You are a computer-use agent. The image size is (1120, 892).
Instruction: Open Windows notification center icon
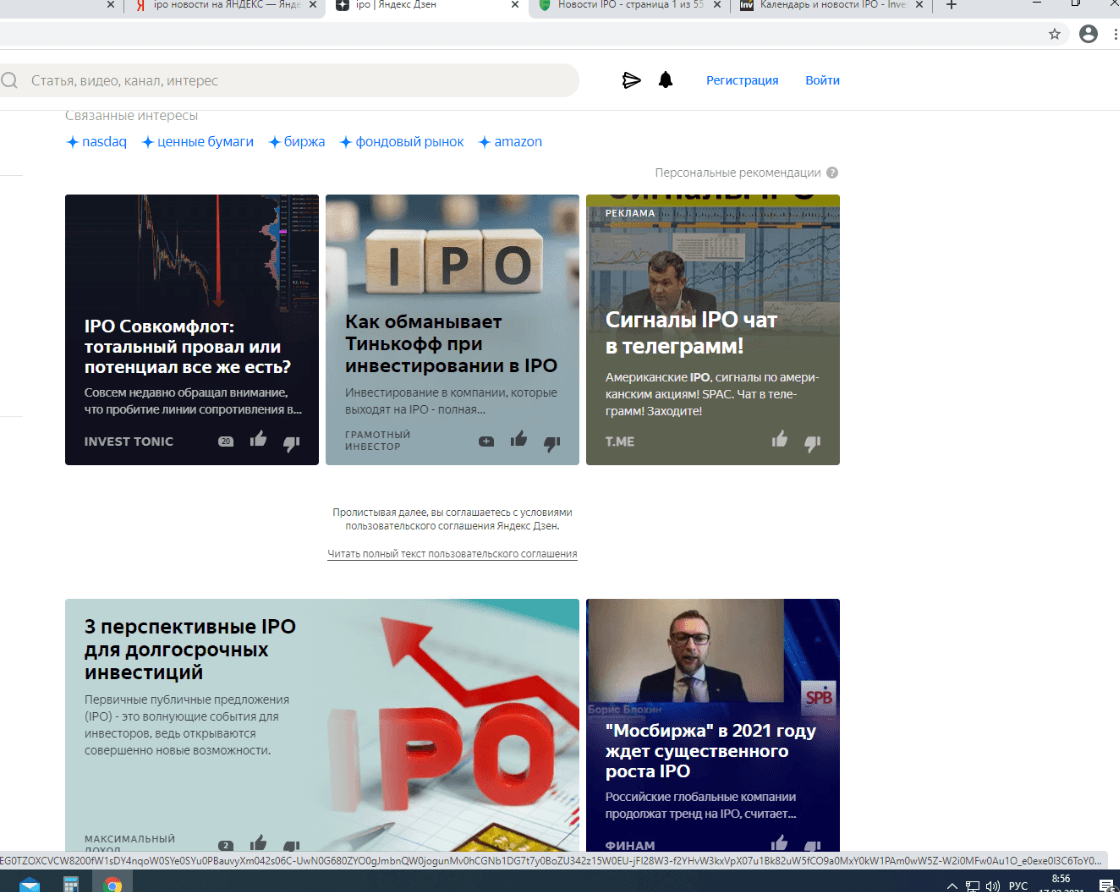tap(1106, 886)
